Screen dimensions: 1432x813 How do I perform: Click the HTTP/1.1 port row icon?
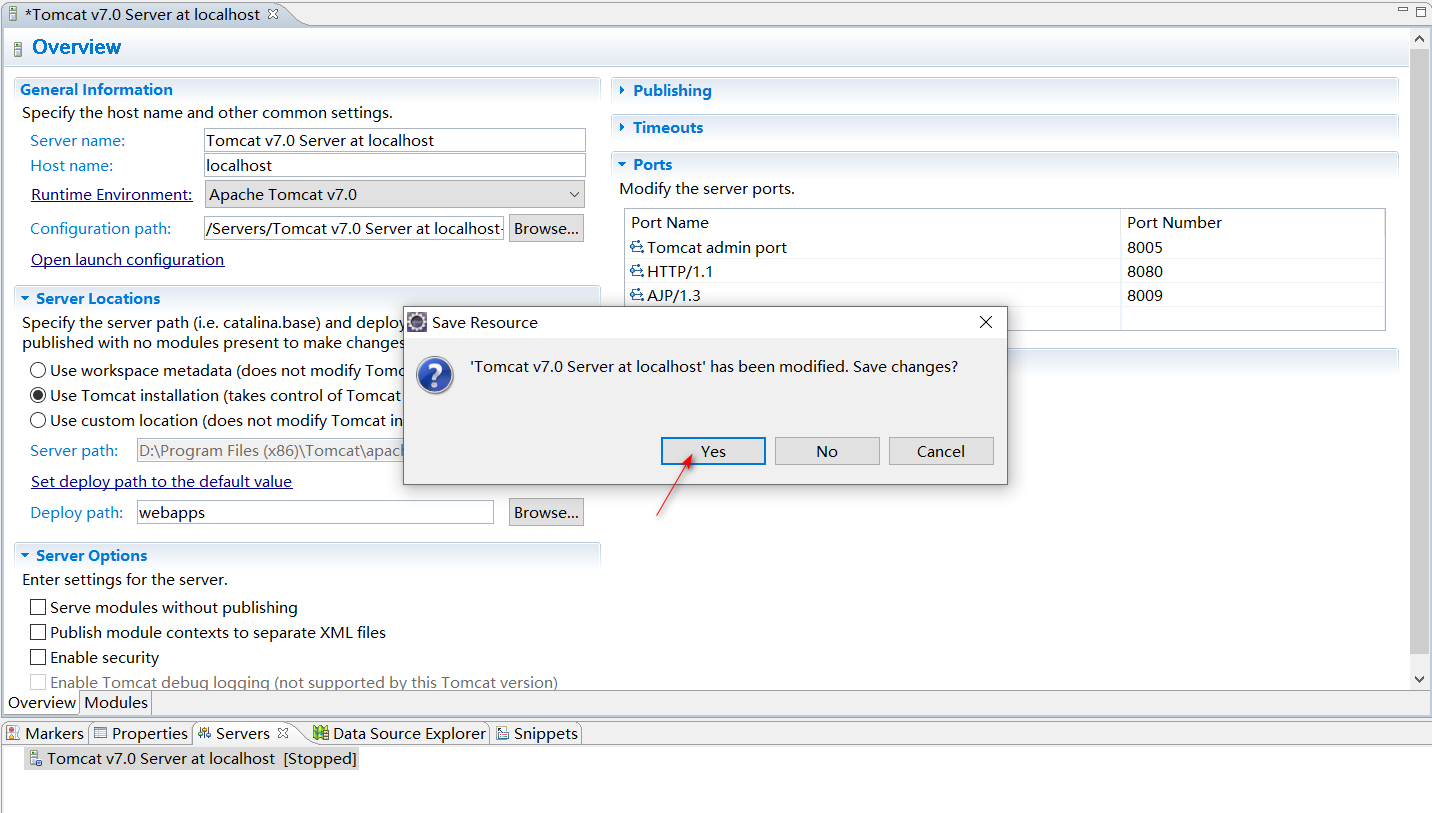point(637,271)
